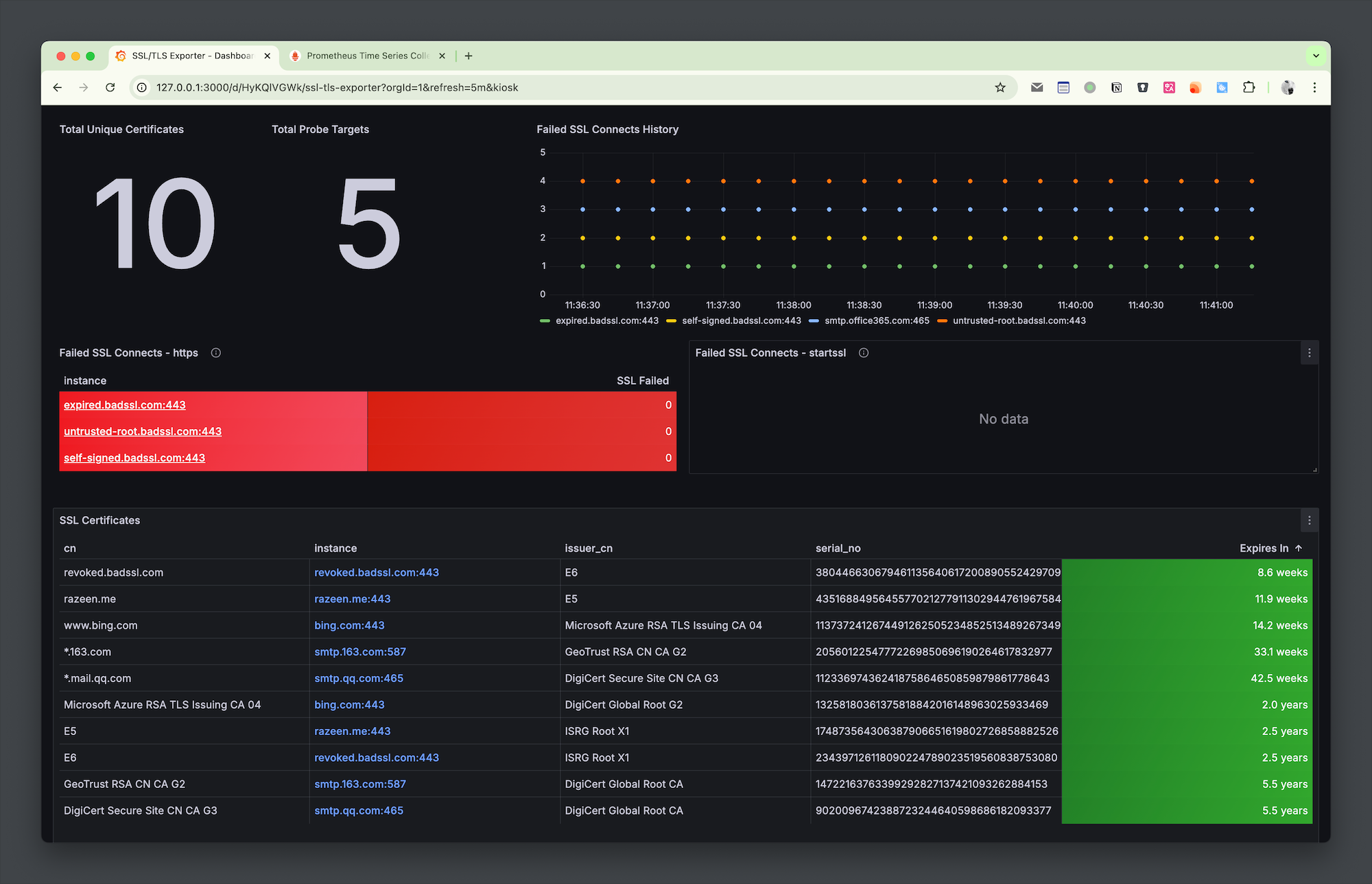Sort by cn column header
The width and height of the screenshot is (1372, 884).
point(70,548)
